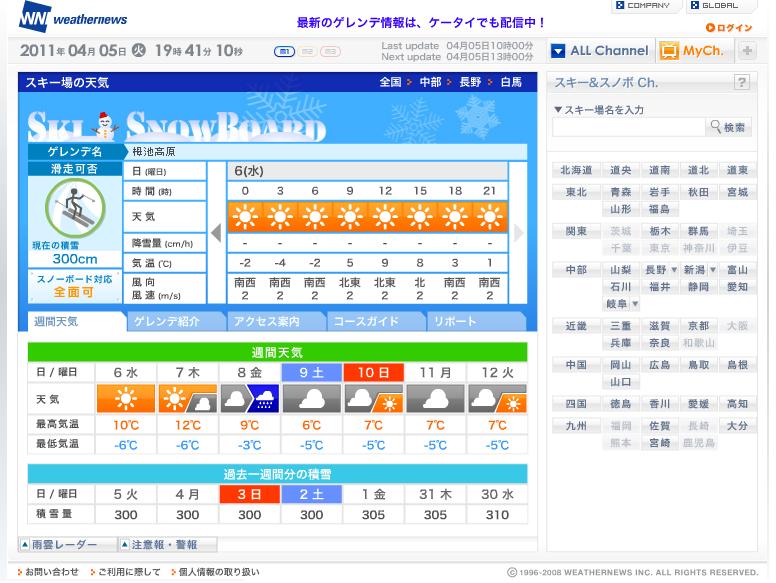
Task: Click the ski resort name search field
Action: 629,127
